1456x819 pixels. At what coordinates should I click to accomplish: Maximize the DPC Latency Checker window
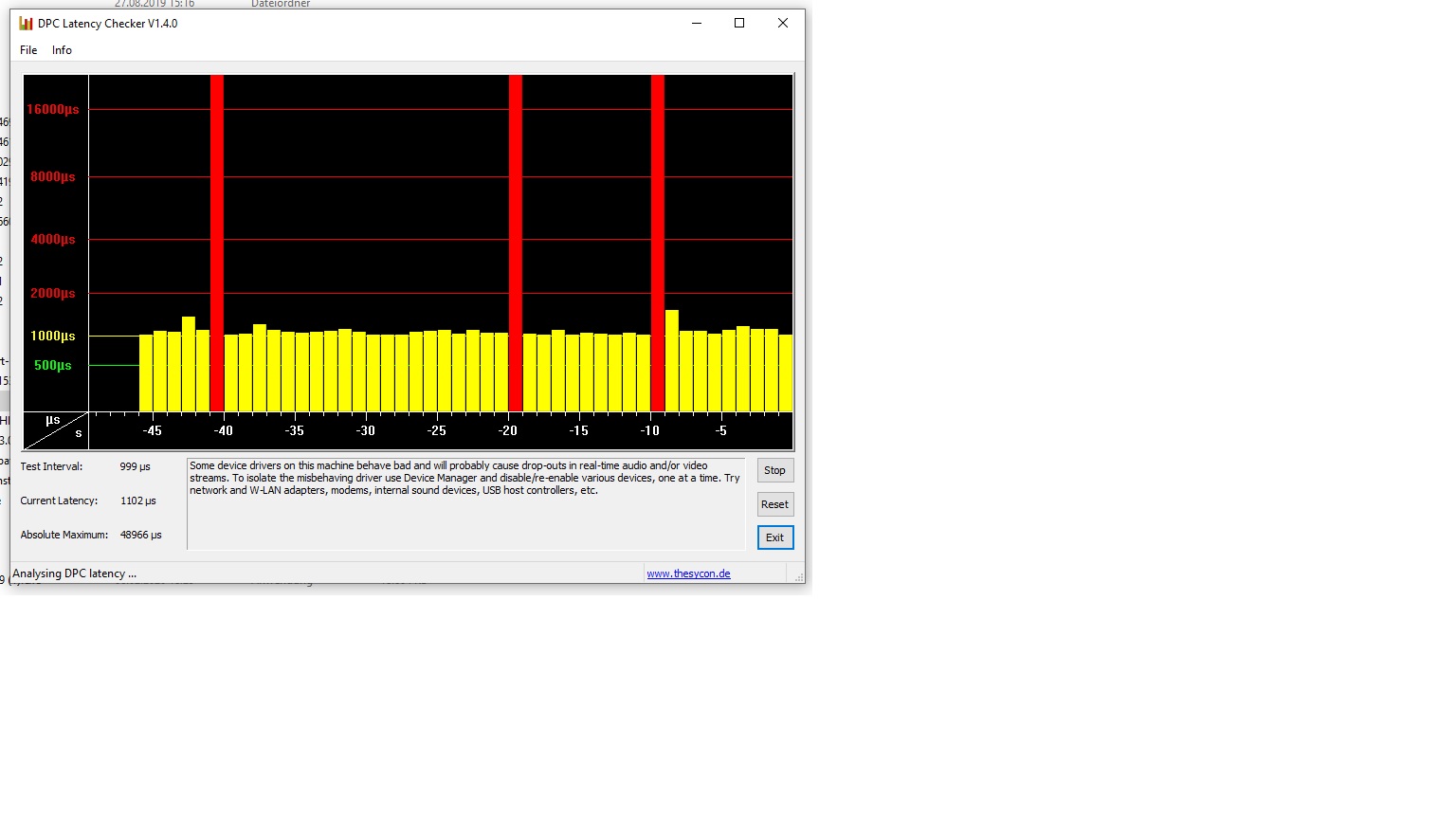coord(739,24)
